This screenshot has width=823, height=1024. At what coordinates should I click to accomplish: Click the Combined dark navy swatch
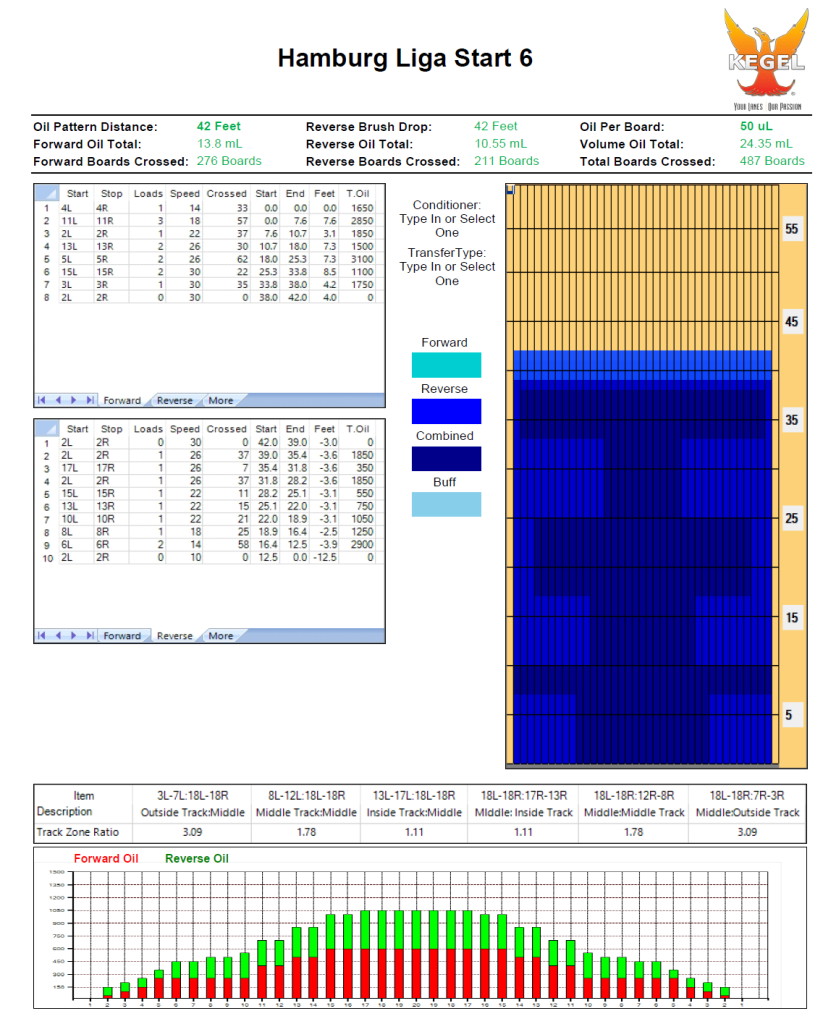point(446,459)
